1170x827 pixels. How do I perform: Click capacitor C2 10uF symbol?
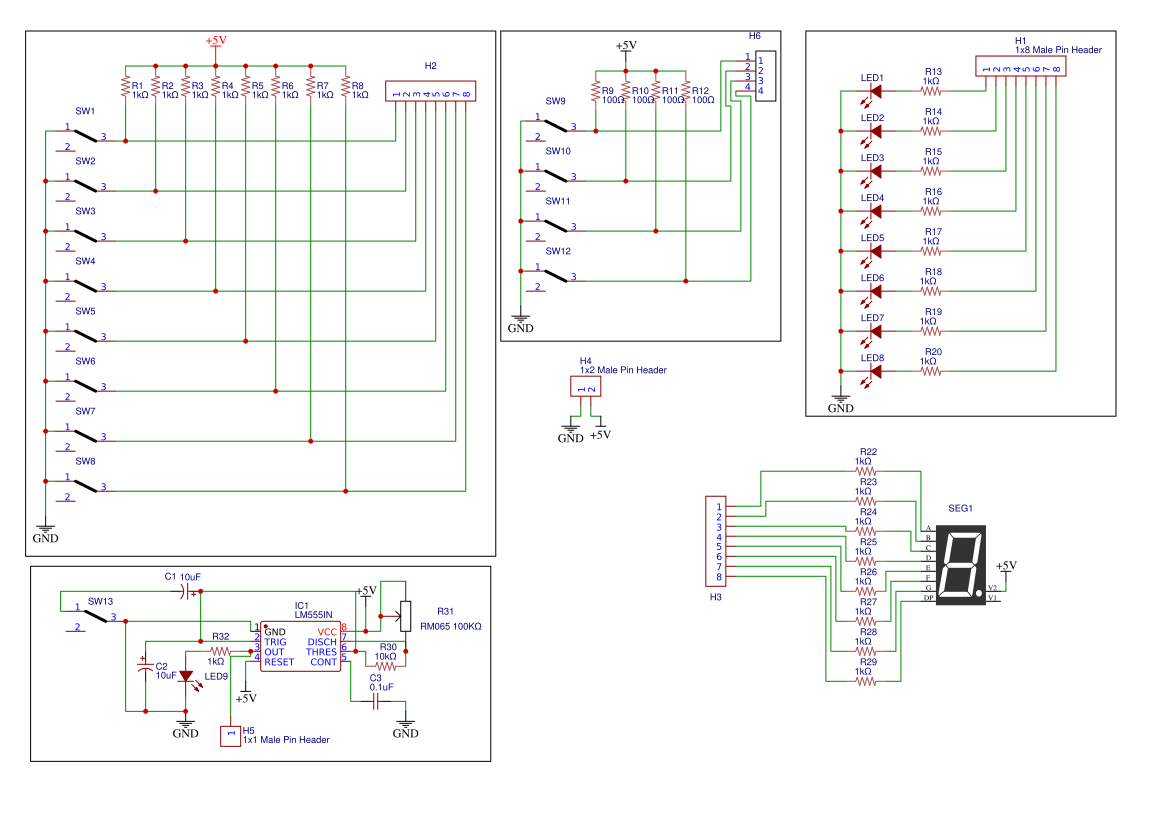(146, 667)
